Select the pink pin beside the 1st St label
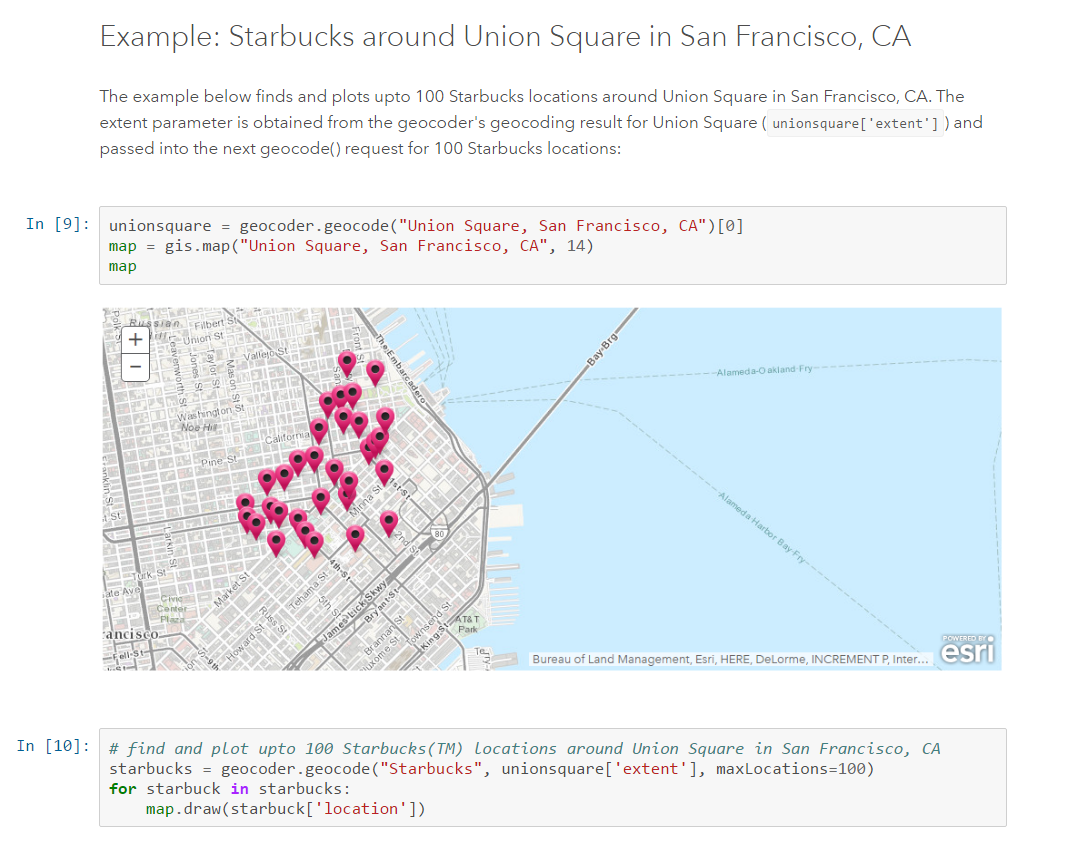Image resolution: width=1078 pixels, height=844 pixels. pos(384,471)
